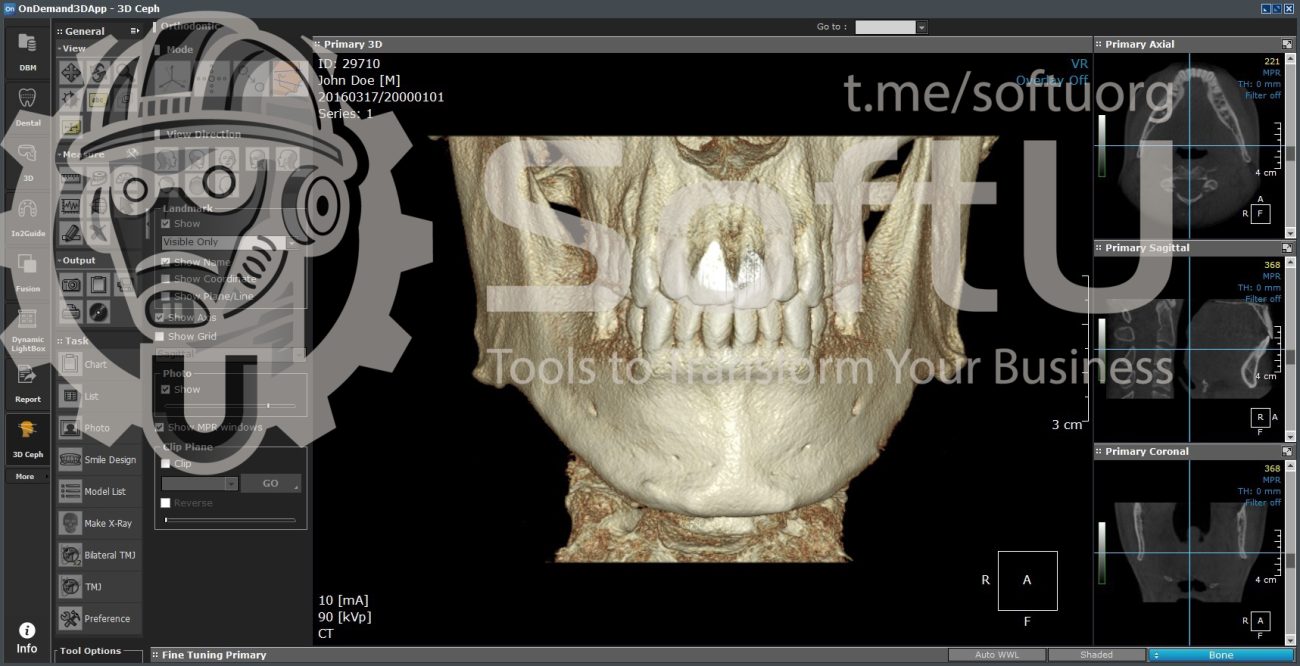
Task: Print using the printer icon in Output
Action: [x=70, y=312]
